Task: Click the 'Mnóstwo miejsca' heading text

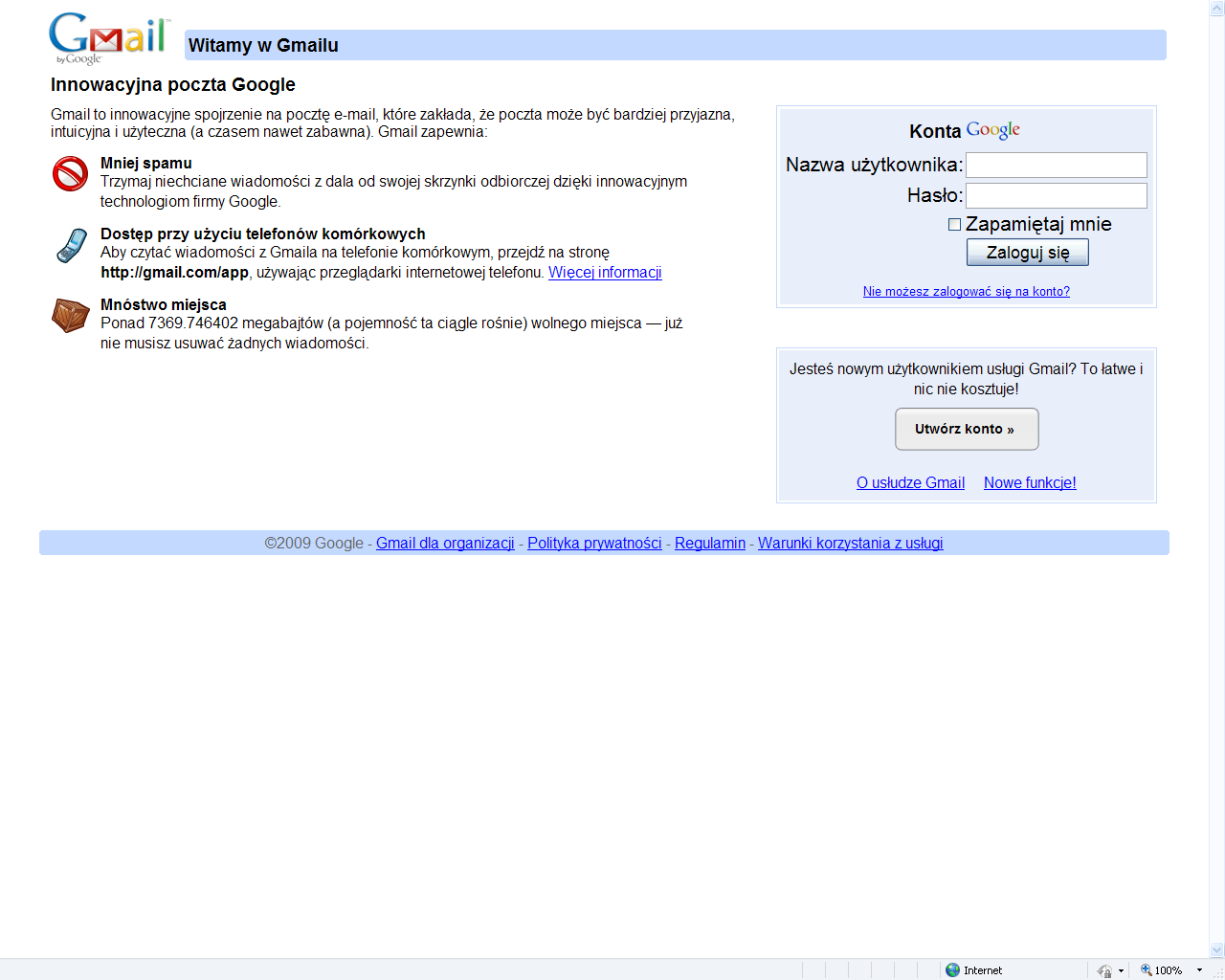Action: coord(164,305)
